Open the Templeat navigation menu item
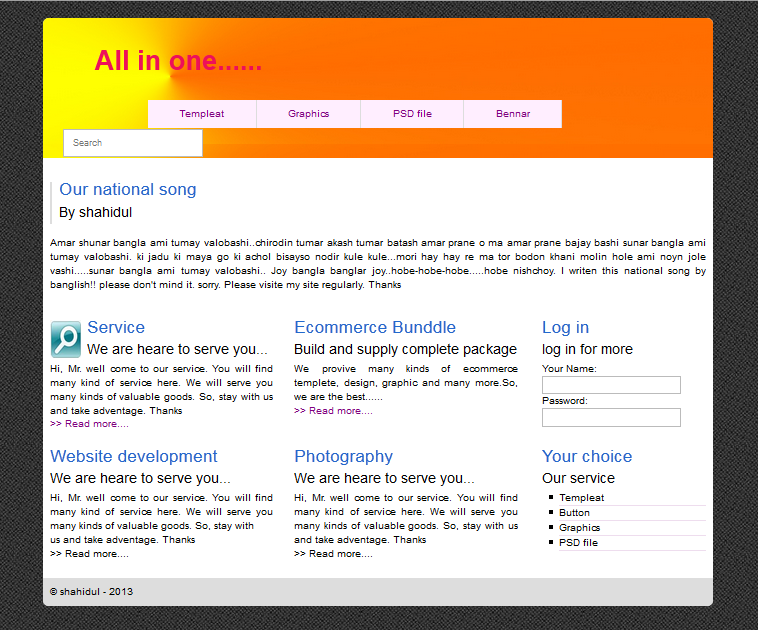 click(x=202, y=114)
